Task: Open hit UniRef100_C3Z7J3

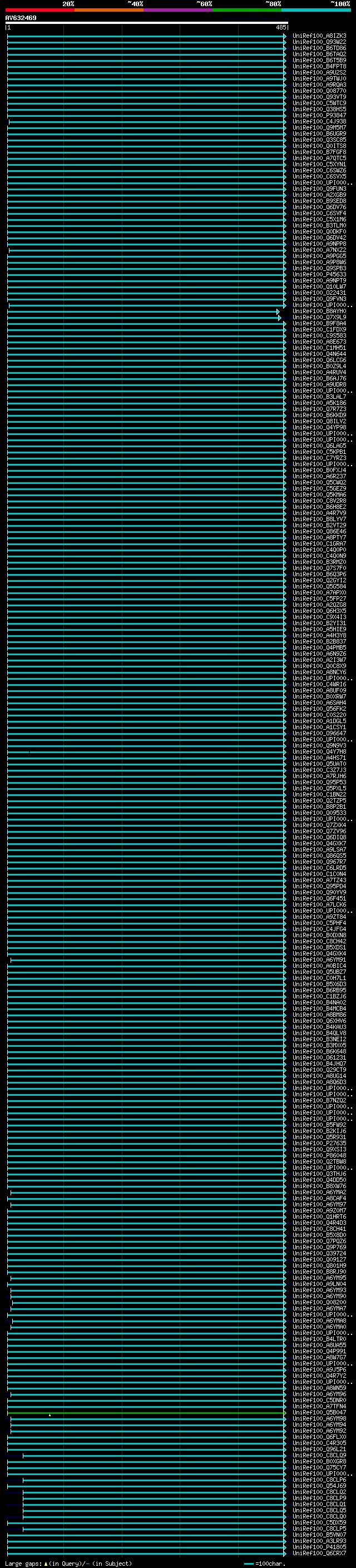Action: (319, 770)
